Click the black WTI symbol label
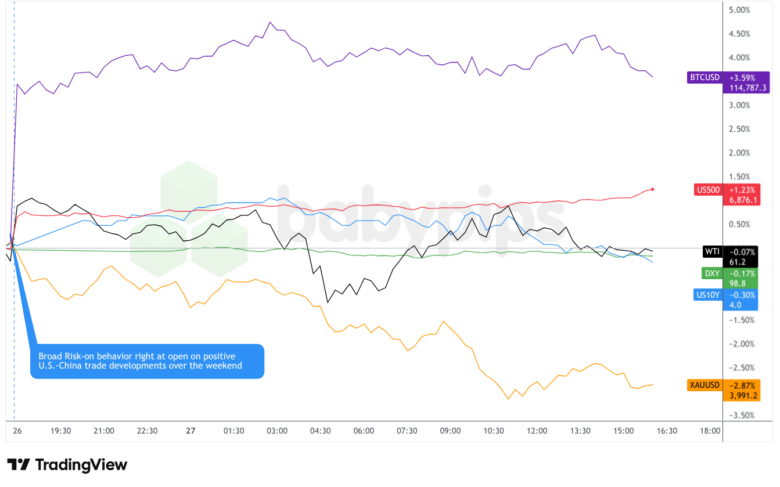 [711, 252]
